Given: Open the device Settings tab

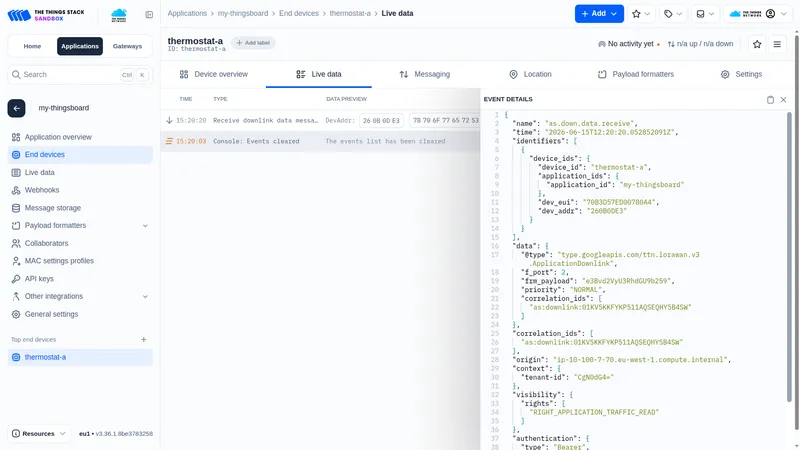Looking at the screenshot, I should click(x=741, y=74).
